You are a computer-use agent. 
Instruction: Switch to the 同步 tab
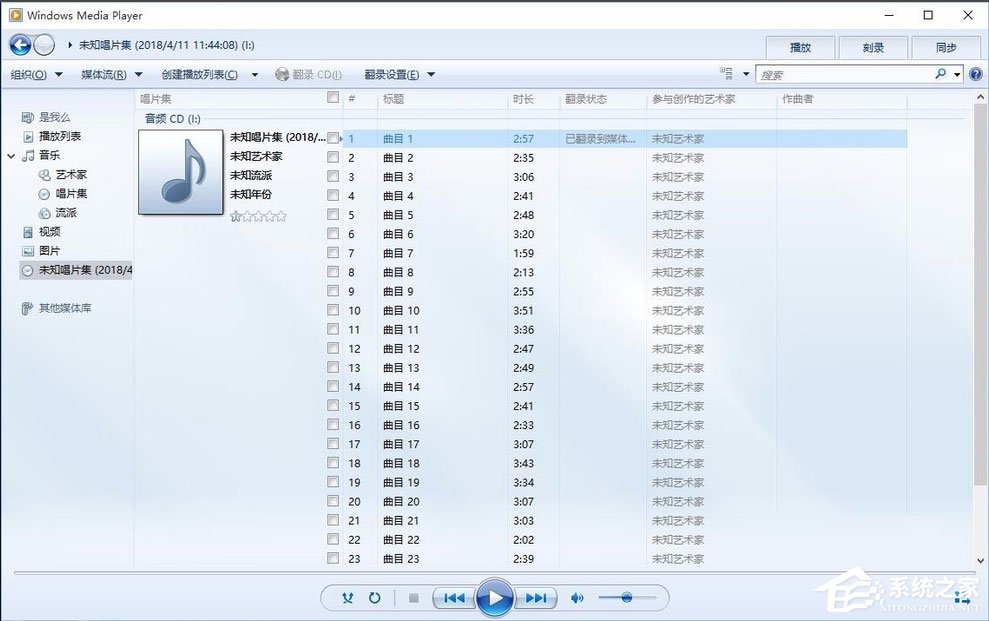coord(946,46)
